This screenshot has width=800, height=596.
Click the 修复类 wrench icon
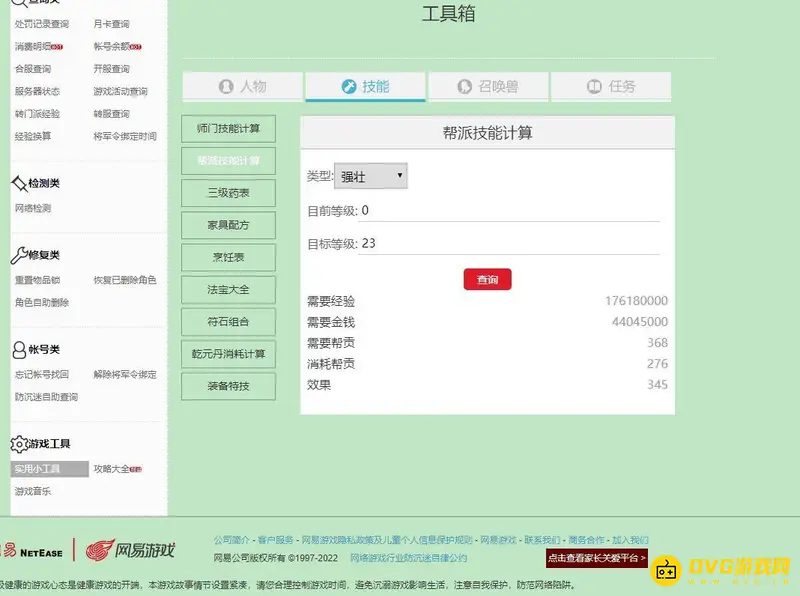19,255
